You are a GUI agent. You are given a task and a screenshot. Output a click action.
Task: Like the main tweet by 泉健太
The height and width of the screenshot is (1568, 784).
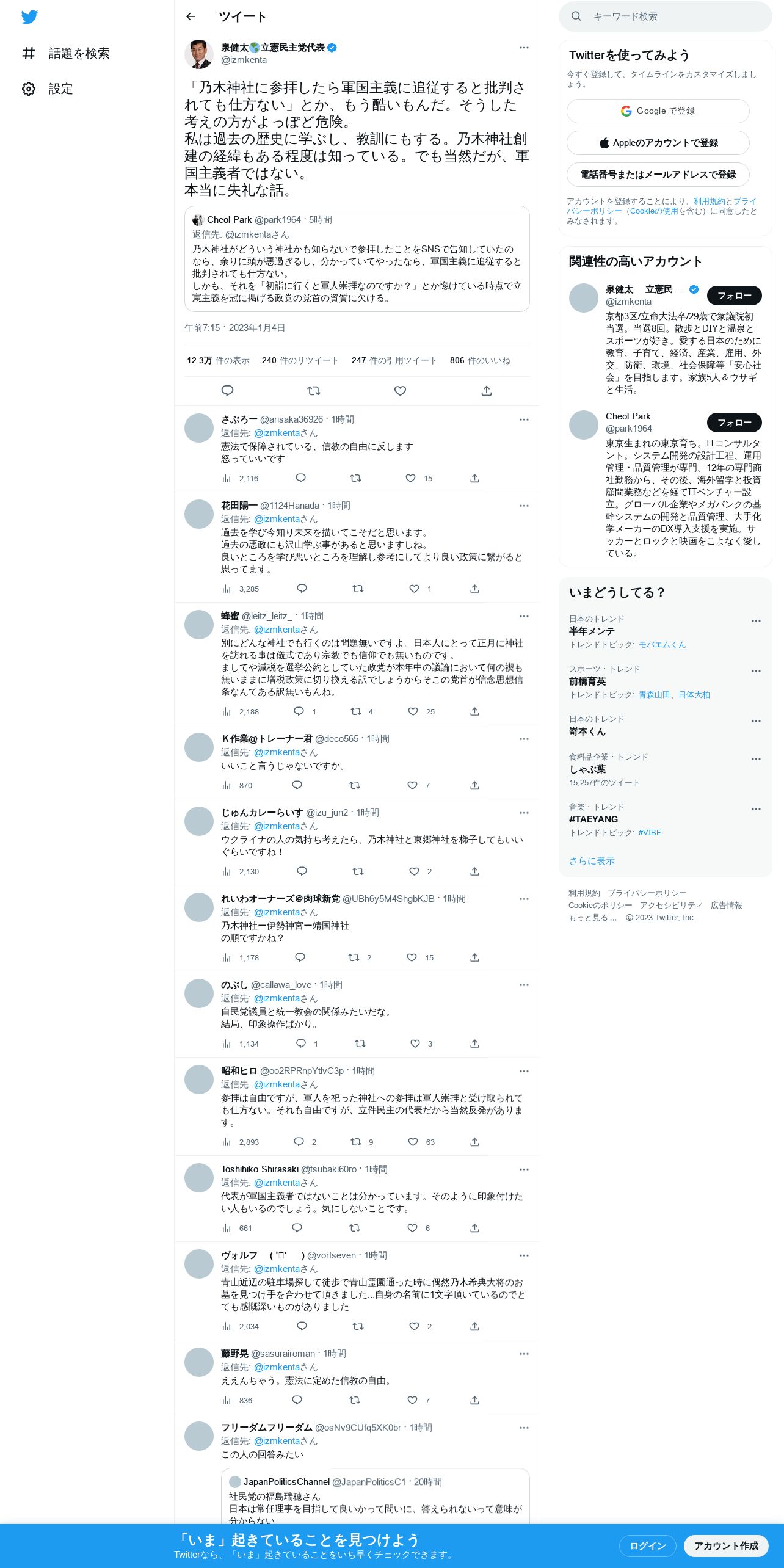coord(400,390)
